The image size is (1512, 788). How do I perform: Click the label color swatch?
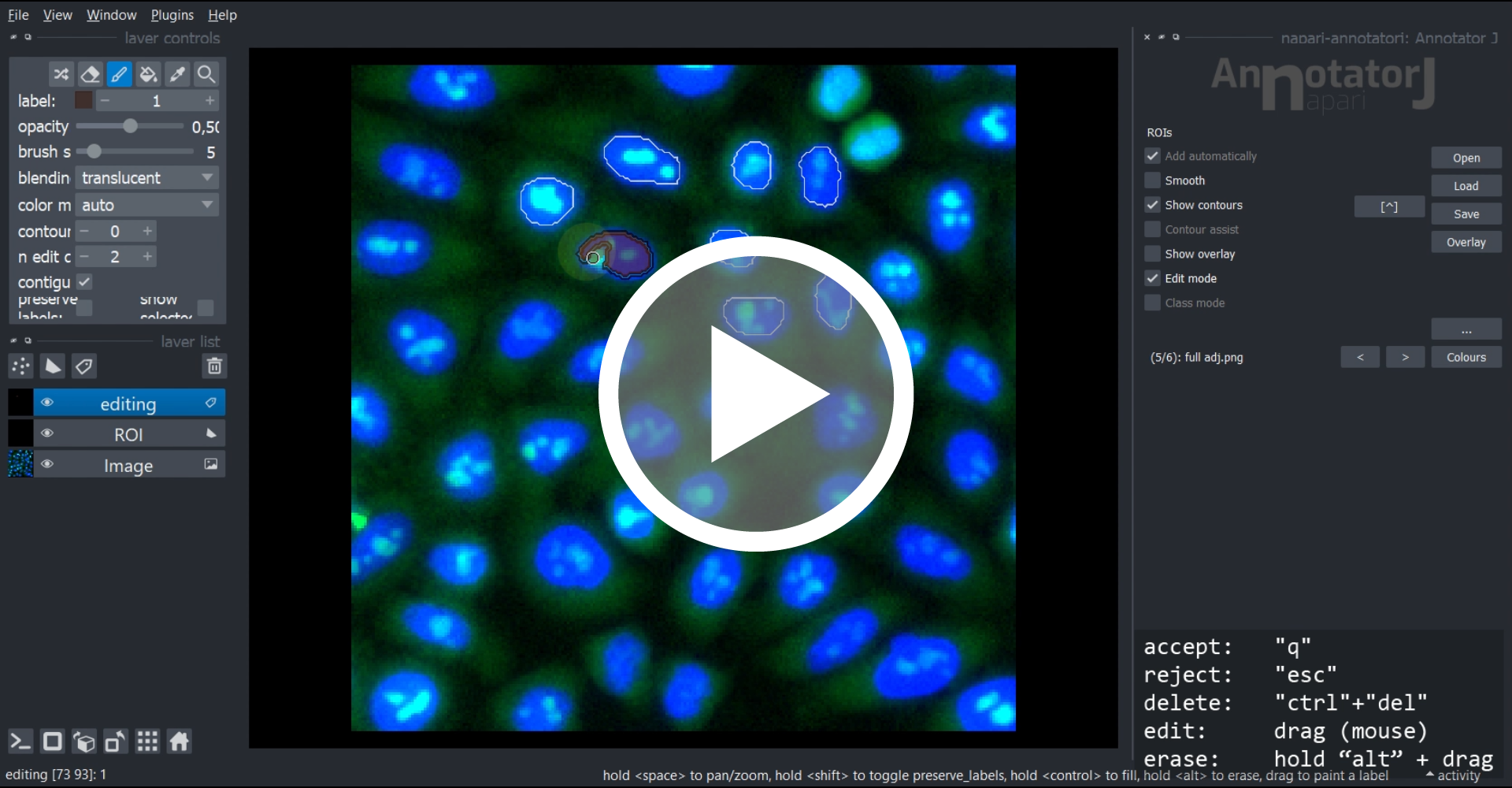point(83,100)
